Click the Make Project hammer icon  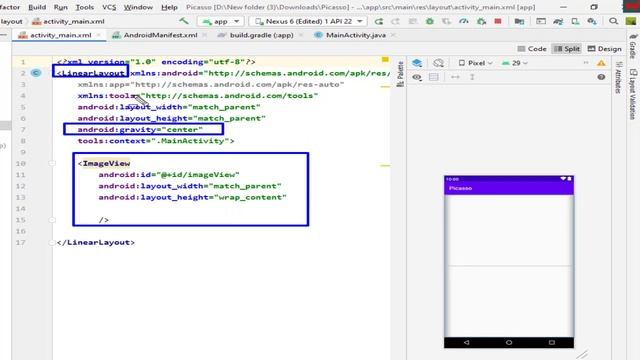pos(184,21)
